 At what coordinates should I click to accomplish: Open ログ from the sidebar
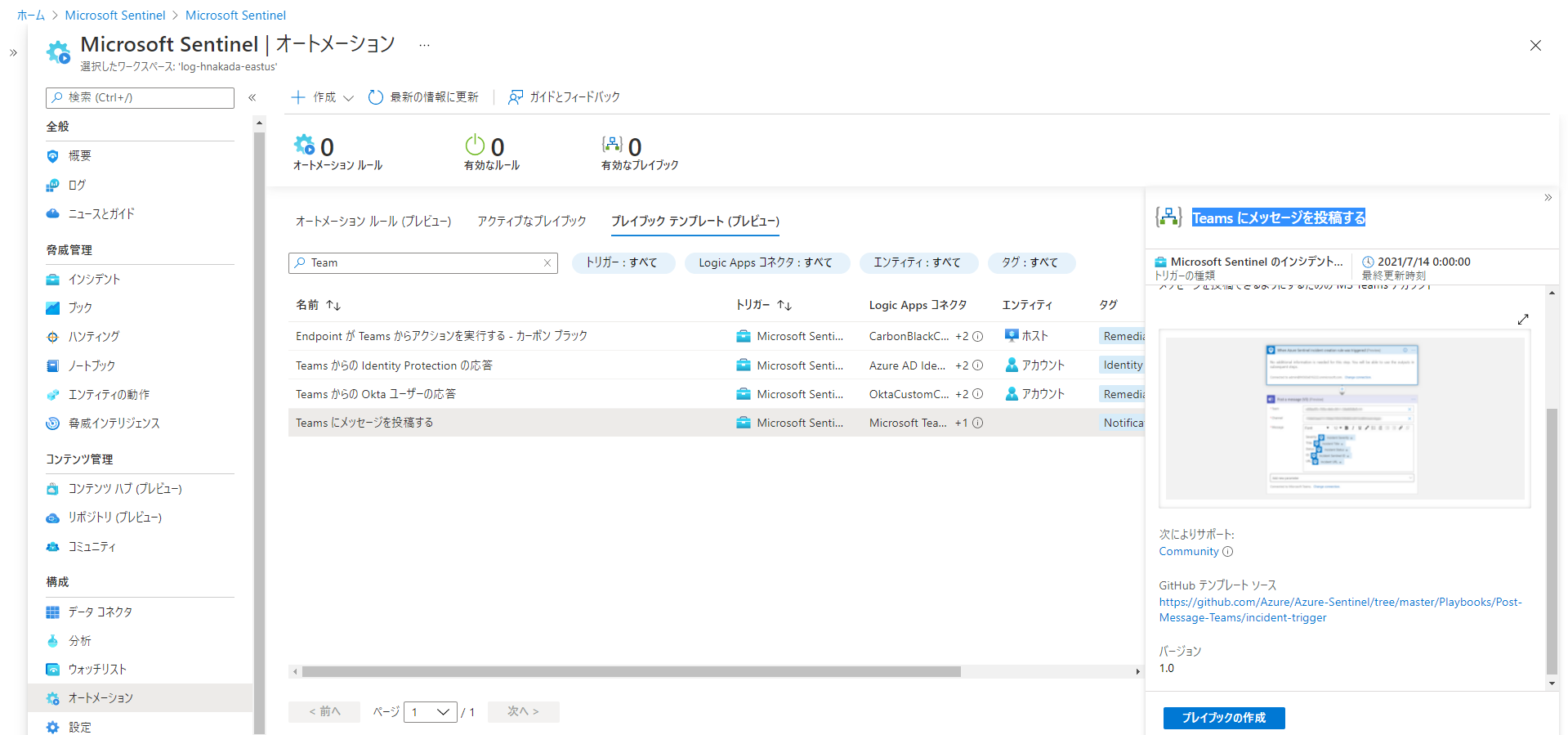click(x=76, y=186)
